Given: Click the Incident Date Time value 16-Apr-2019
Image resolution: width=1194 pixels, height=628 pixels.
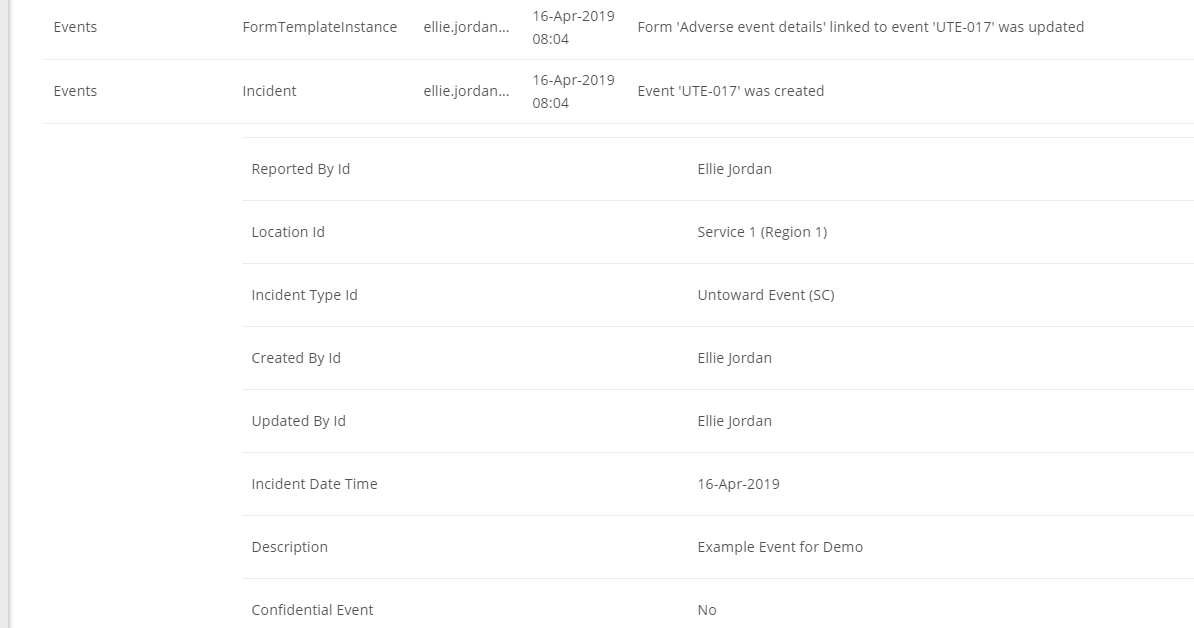Looking at the screenshot, I should click(x=739, y=484).
